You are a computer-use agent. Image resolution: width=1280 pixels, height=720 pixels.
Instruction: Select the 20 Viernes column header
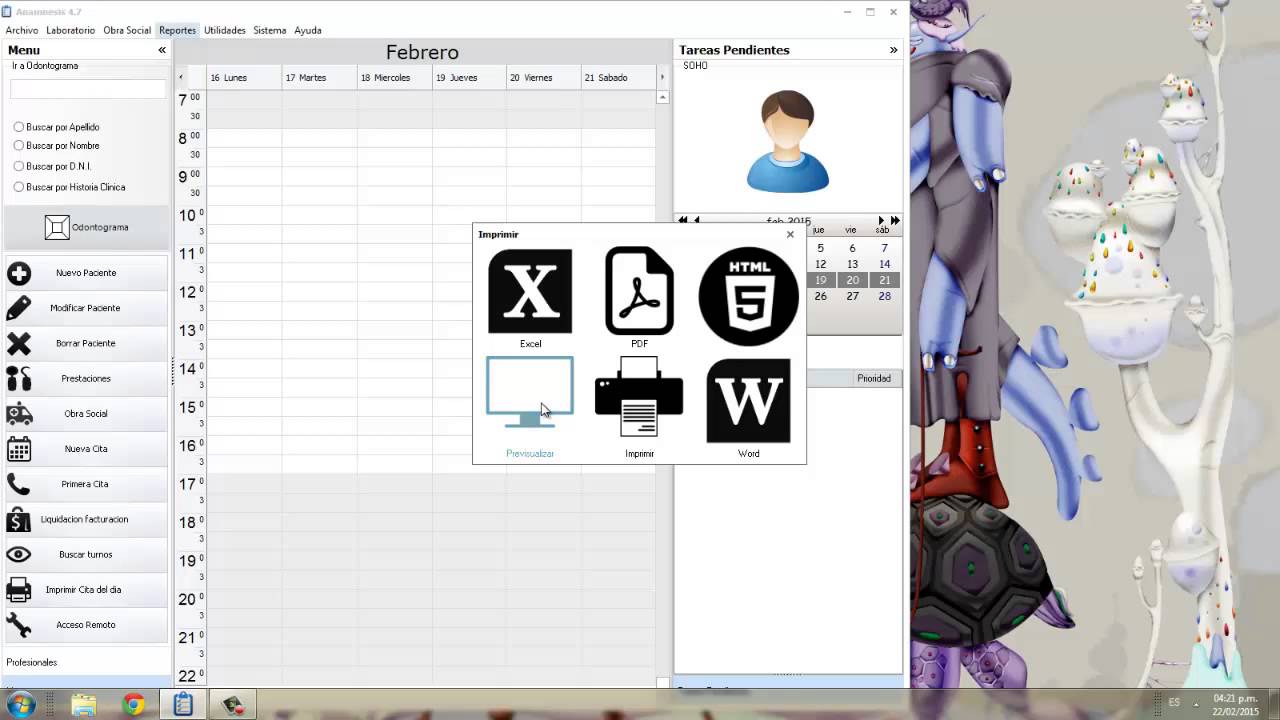[x=544, y=77]
